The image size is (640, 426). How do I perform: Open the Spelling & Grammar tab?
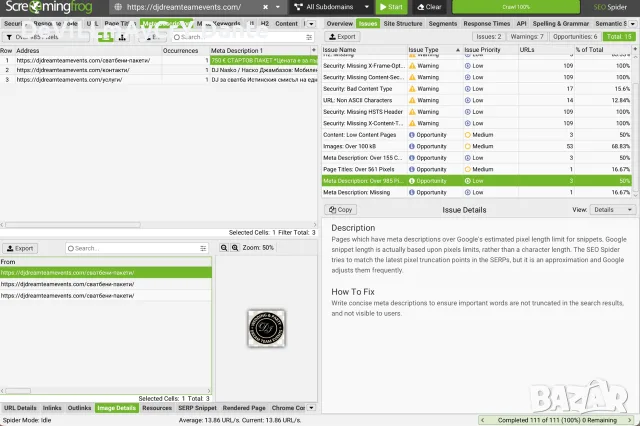[x=560, y=24]
